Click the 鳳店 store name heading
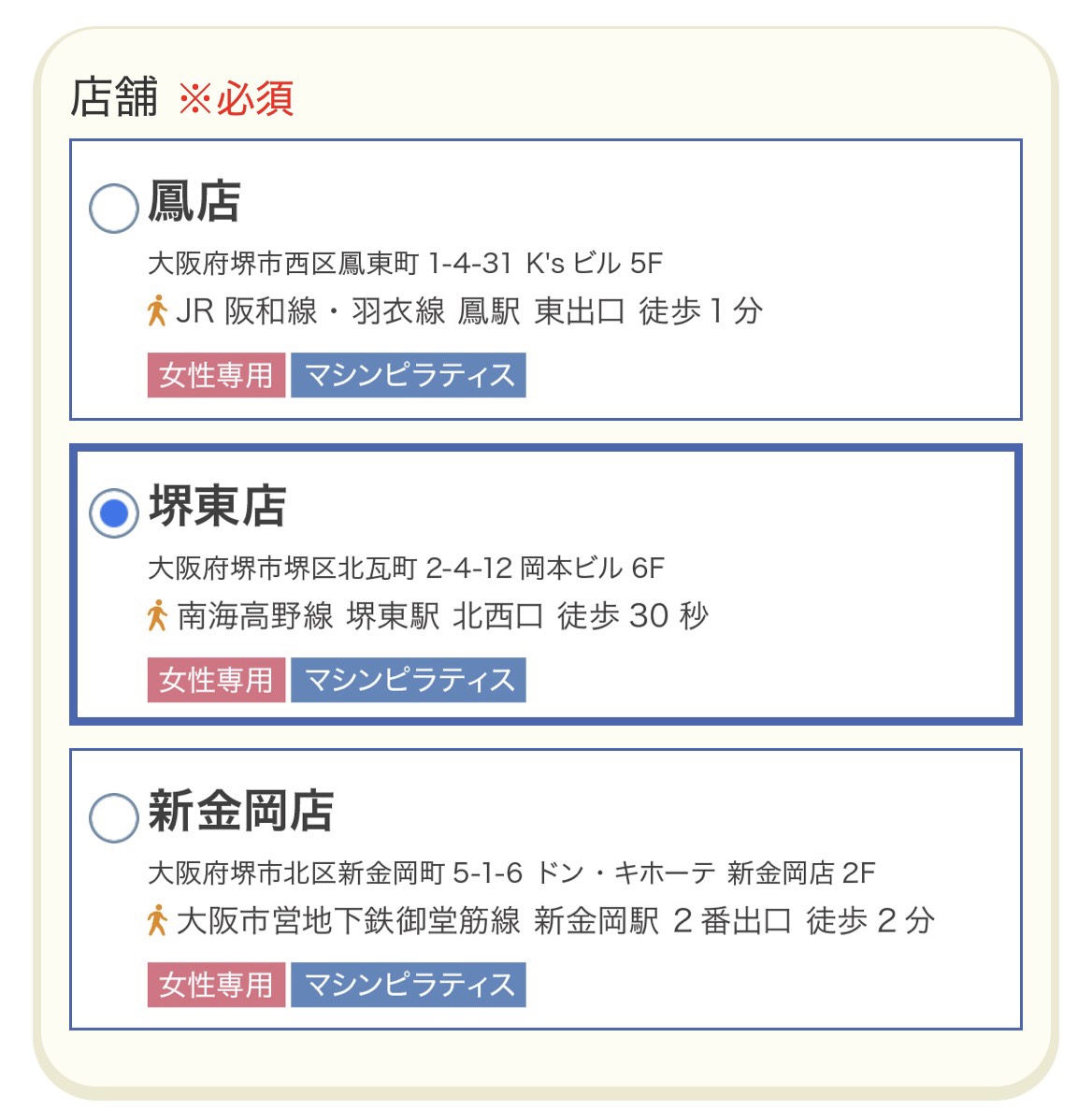This screenshot has height=1110, width=1092. [194, 202]
